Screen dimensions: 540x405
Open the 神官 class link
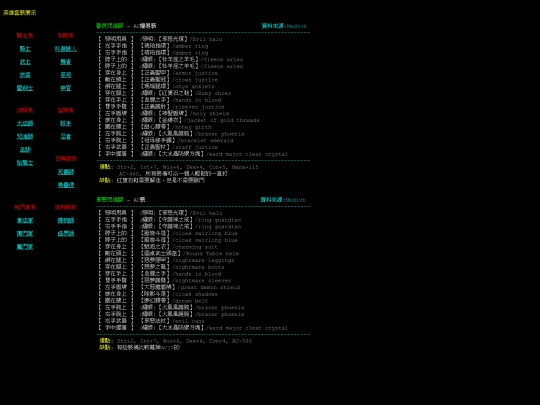tap(65, 88)
